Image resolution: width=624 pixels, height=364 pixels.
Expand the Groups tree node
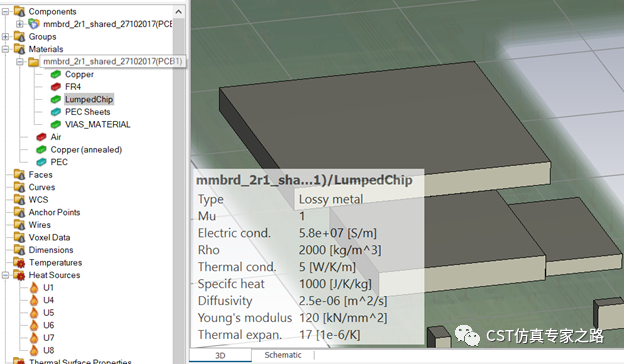5,37
